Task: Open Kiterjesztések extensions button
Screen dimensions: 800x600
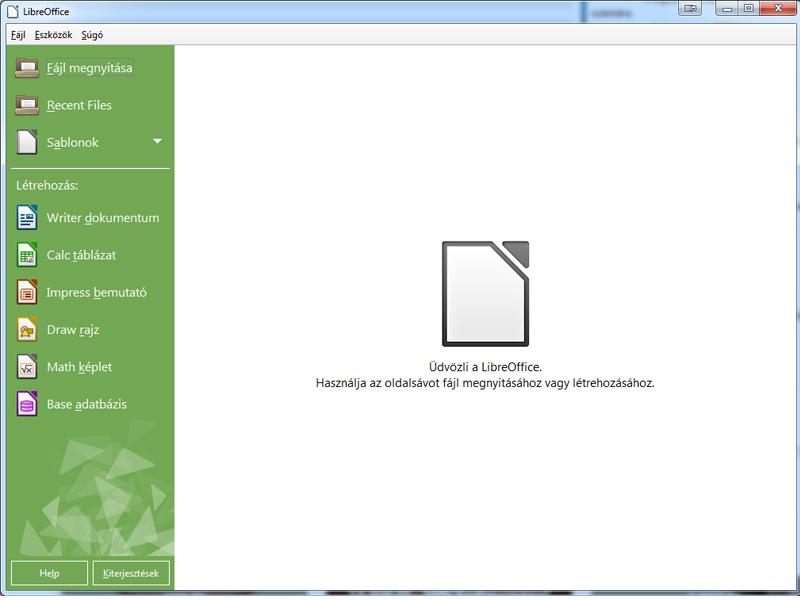Action: coord(131,573)
